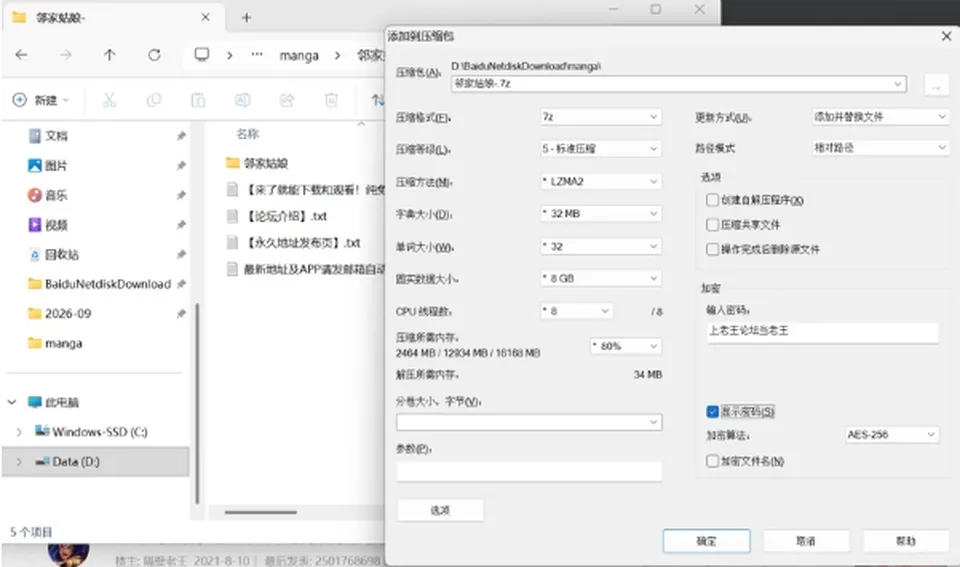The height and width of the screenshot is (567, 960).
Task: Uncheck the 显示密码 checkbox
Action: tap(712, 411)
